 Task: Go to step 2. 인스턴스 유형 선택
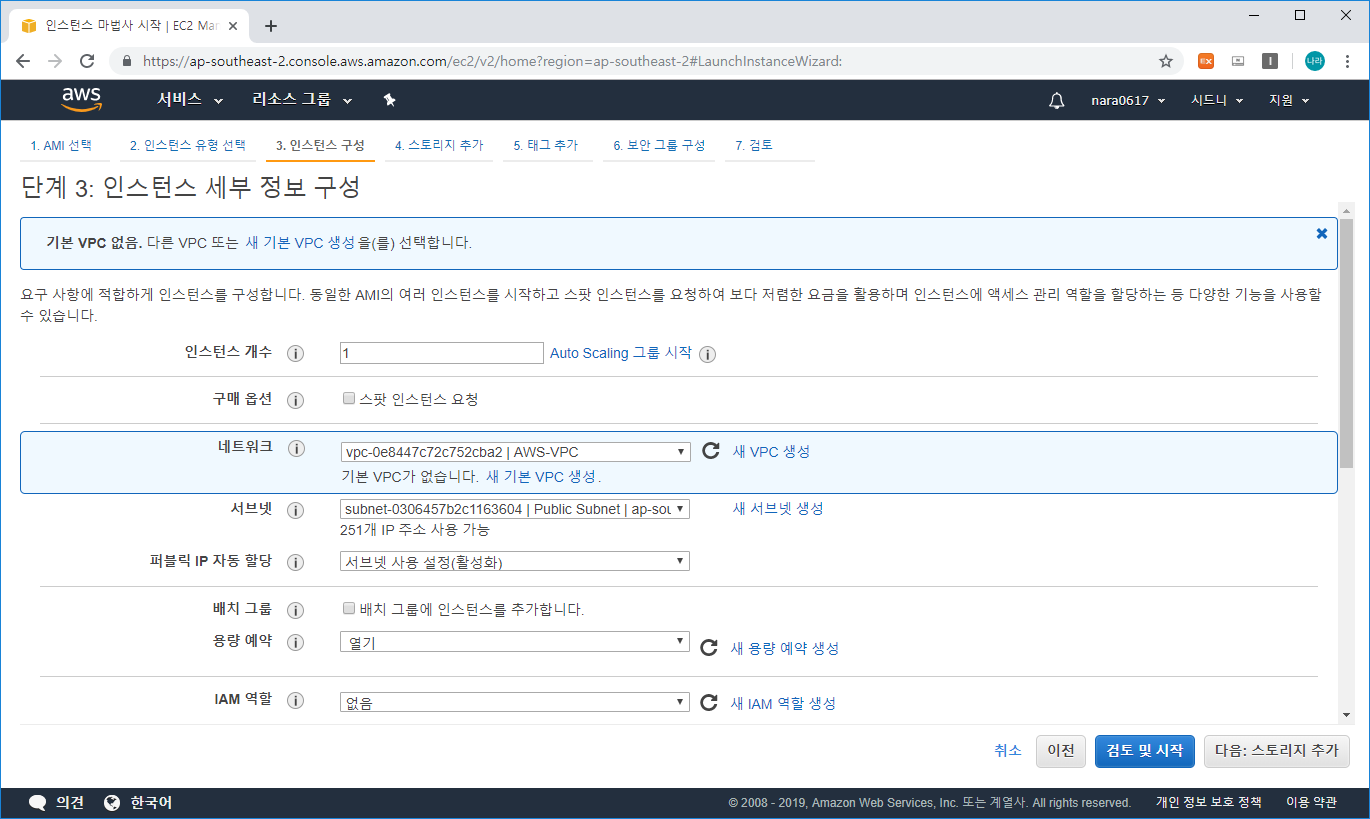(188, 146)
